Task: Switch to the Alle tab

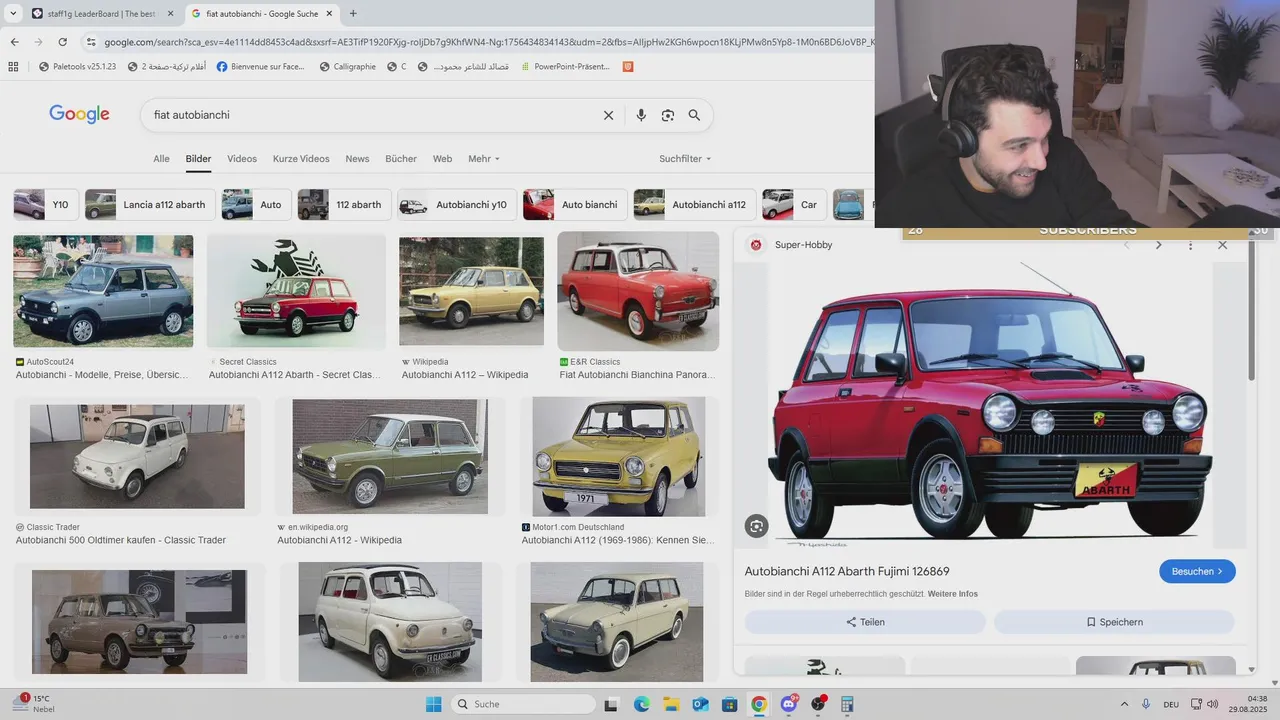Action: 161,159
